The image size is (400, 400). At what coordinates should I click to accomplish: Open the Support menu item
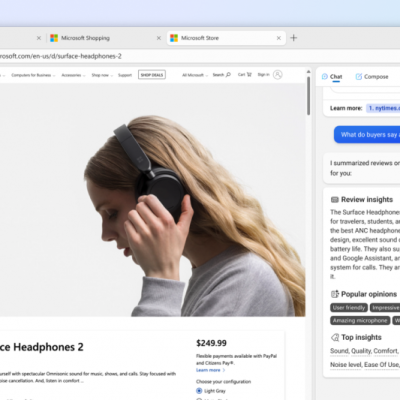(x=125, y=75)
